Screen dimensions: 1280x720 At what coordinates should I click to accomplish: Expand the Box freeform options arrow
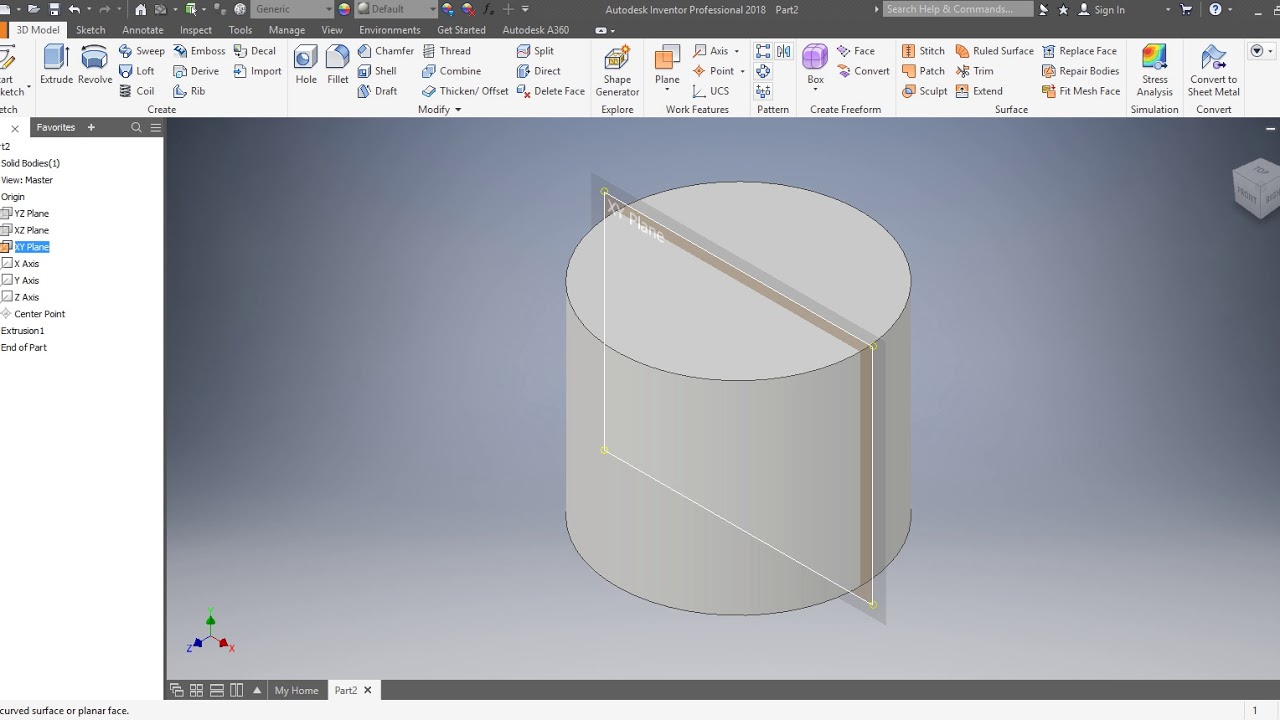[x=816, y=91]
